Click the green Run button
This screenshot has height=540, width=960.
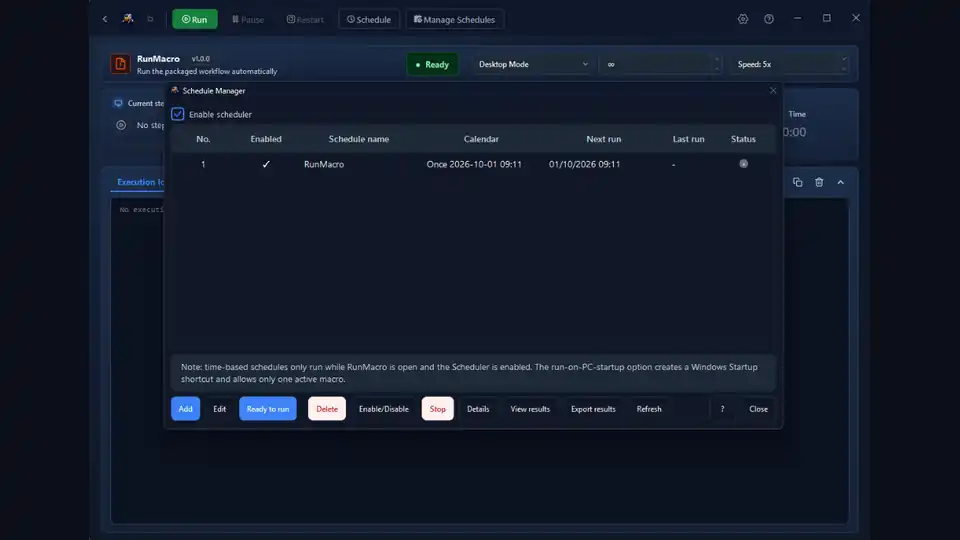click(195, 19)
